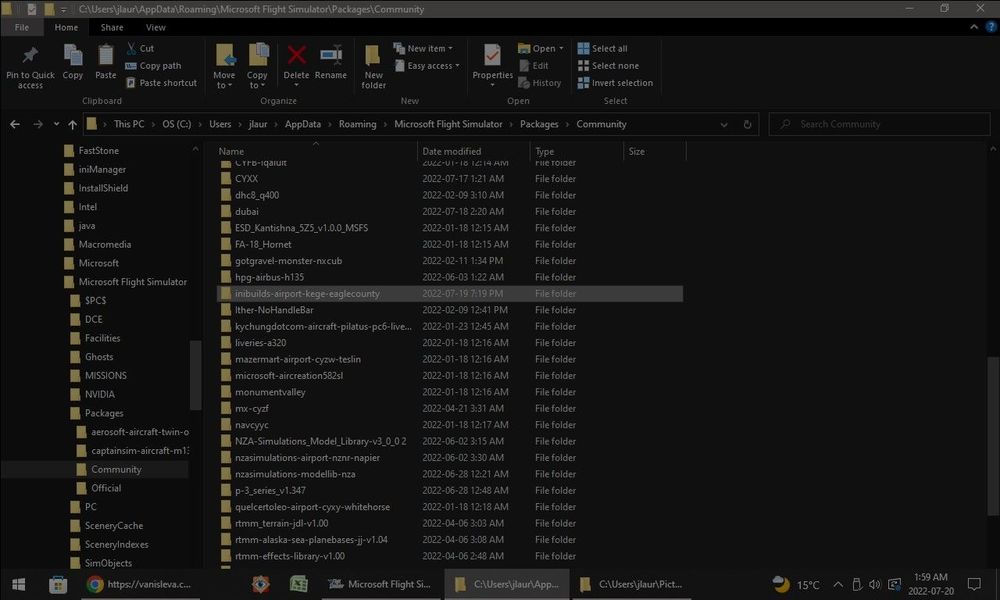Screen dimensions: 1000x600
Task: Open the Share ribbon tab
Action: pos(112,28)
